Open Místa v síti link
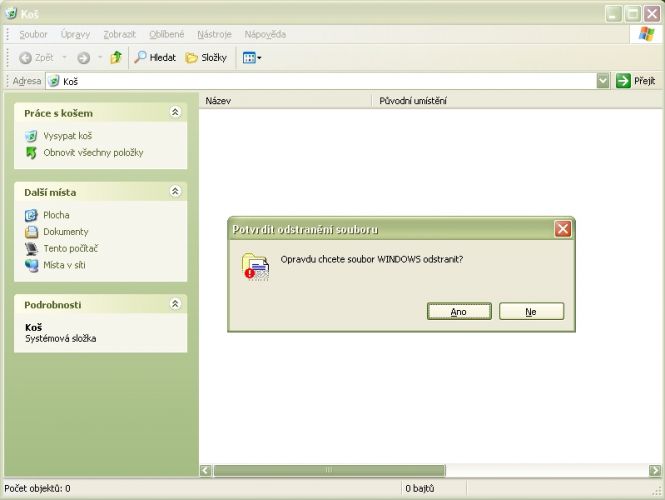Image resolution: width=665 pixels, height=500 pixels. (x=64, y=265)
